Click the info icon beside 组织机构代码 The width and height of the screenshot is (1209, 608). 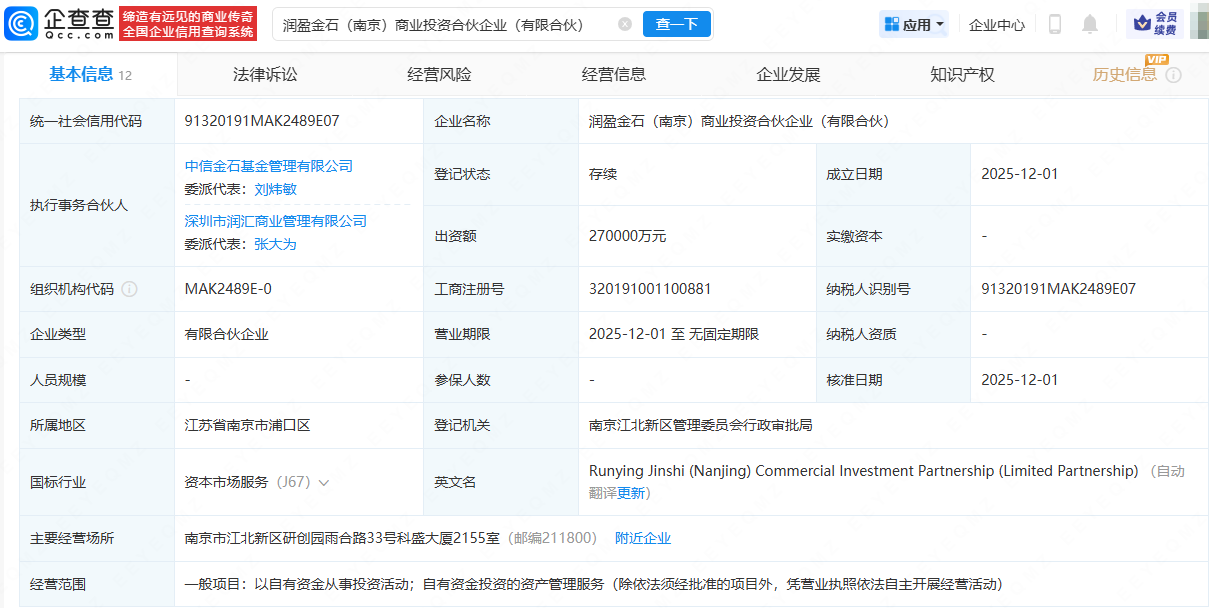tap(130, 289)
